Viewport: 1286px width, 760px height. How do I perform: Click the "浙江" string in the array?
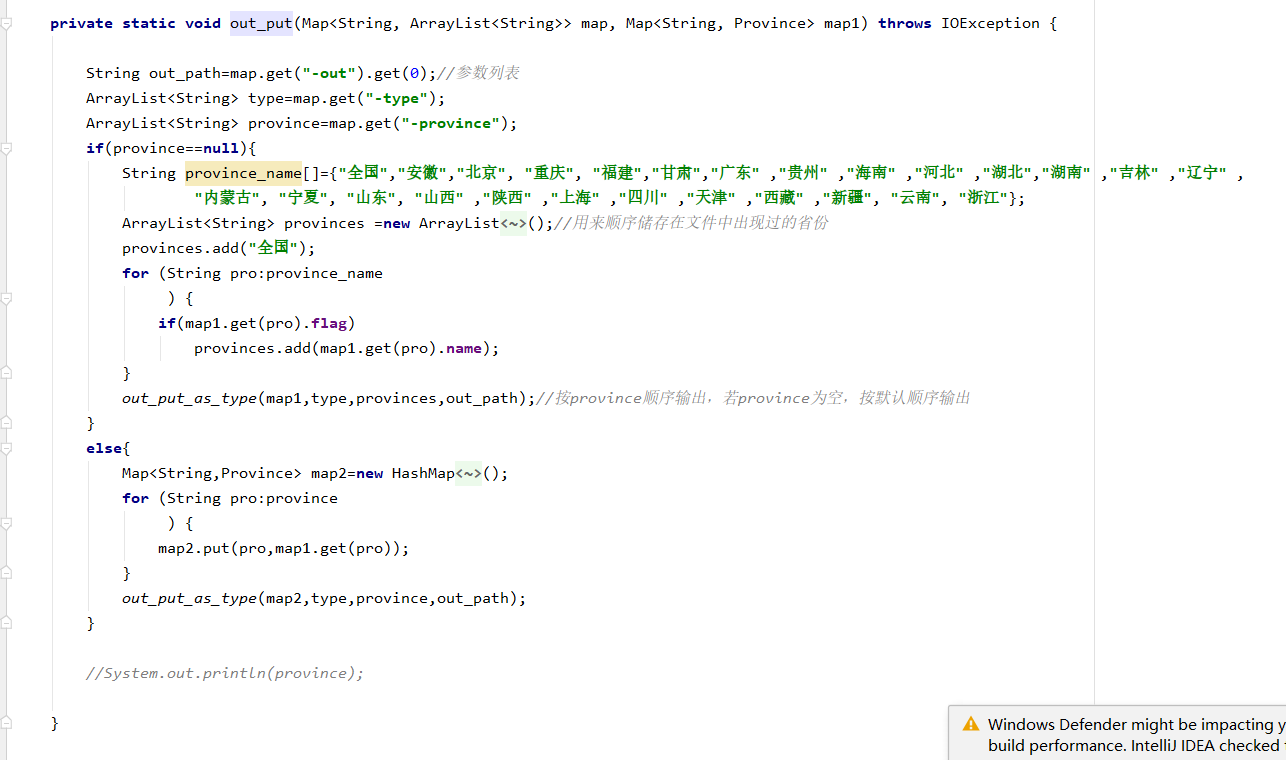[x=983, y=198]
